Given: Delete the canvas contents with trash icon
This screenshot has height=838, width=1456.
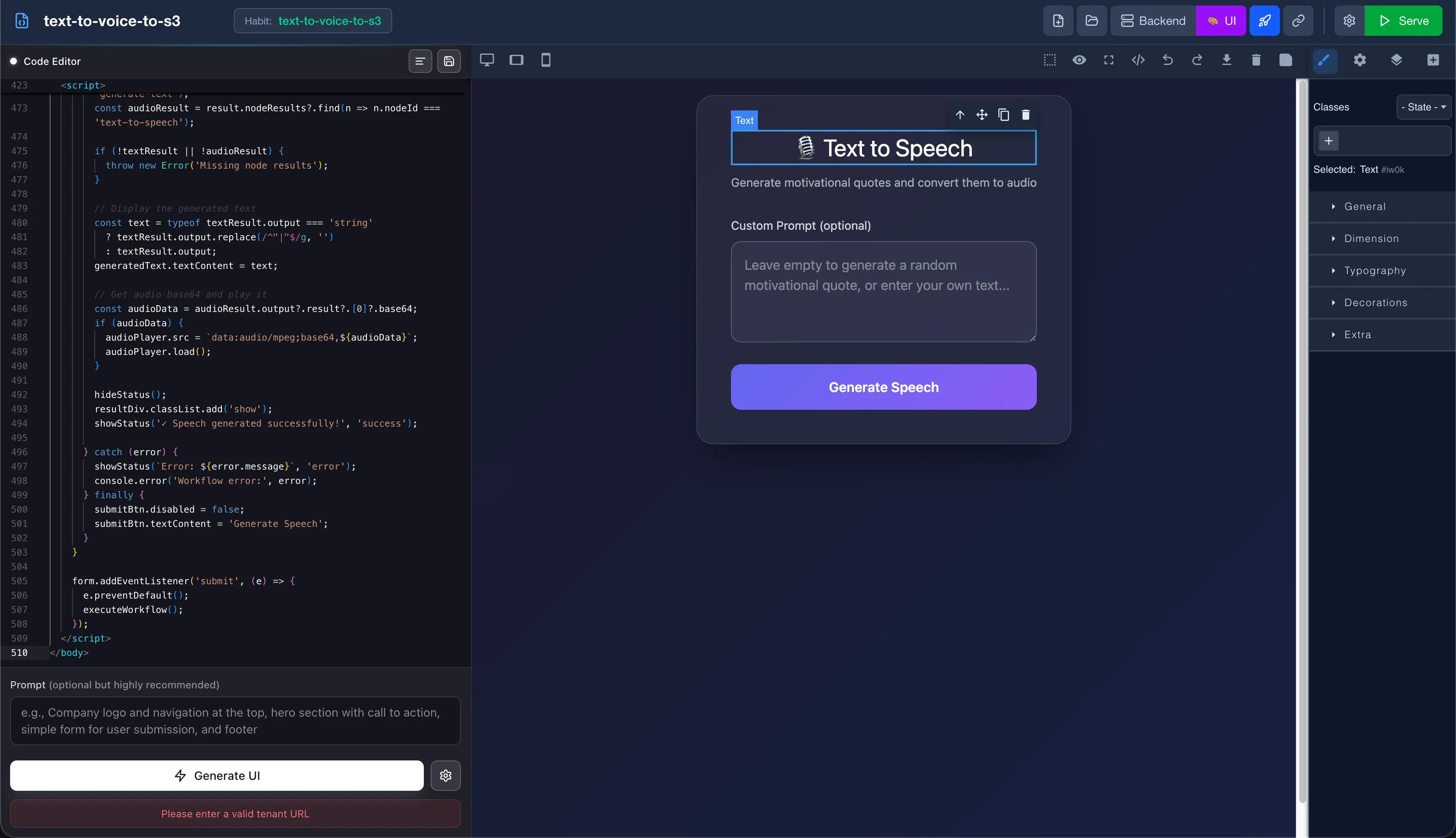Looking at the screenshot, I should click(x=1256, y=60).
